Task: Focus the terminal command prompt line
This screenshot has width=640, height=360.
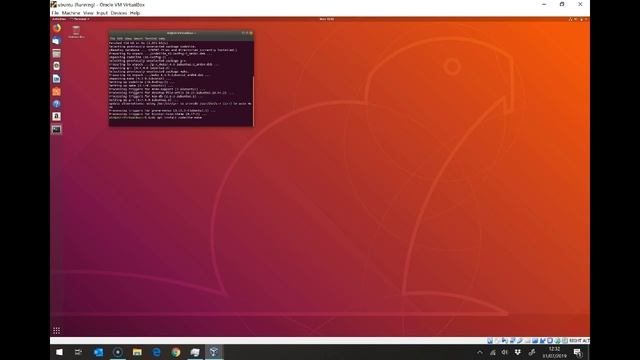Action: (180, 118)
